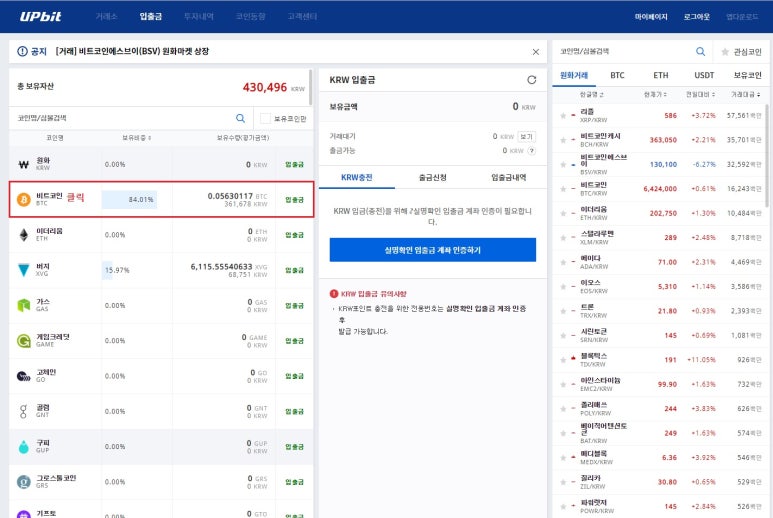Screen dimensions: 773x518
Task: Click the holdings coin search field
Action: (x=123, y=118)
